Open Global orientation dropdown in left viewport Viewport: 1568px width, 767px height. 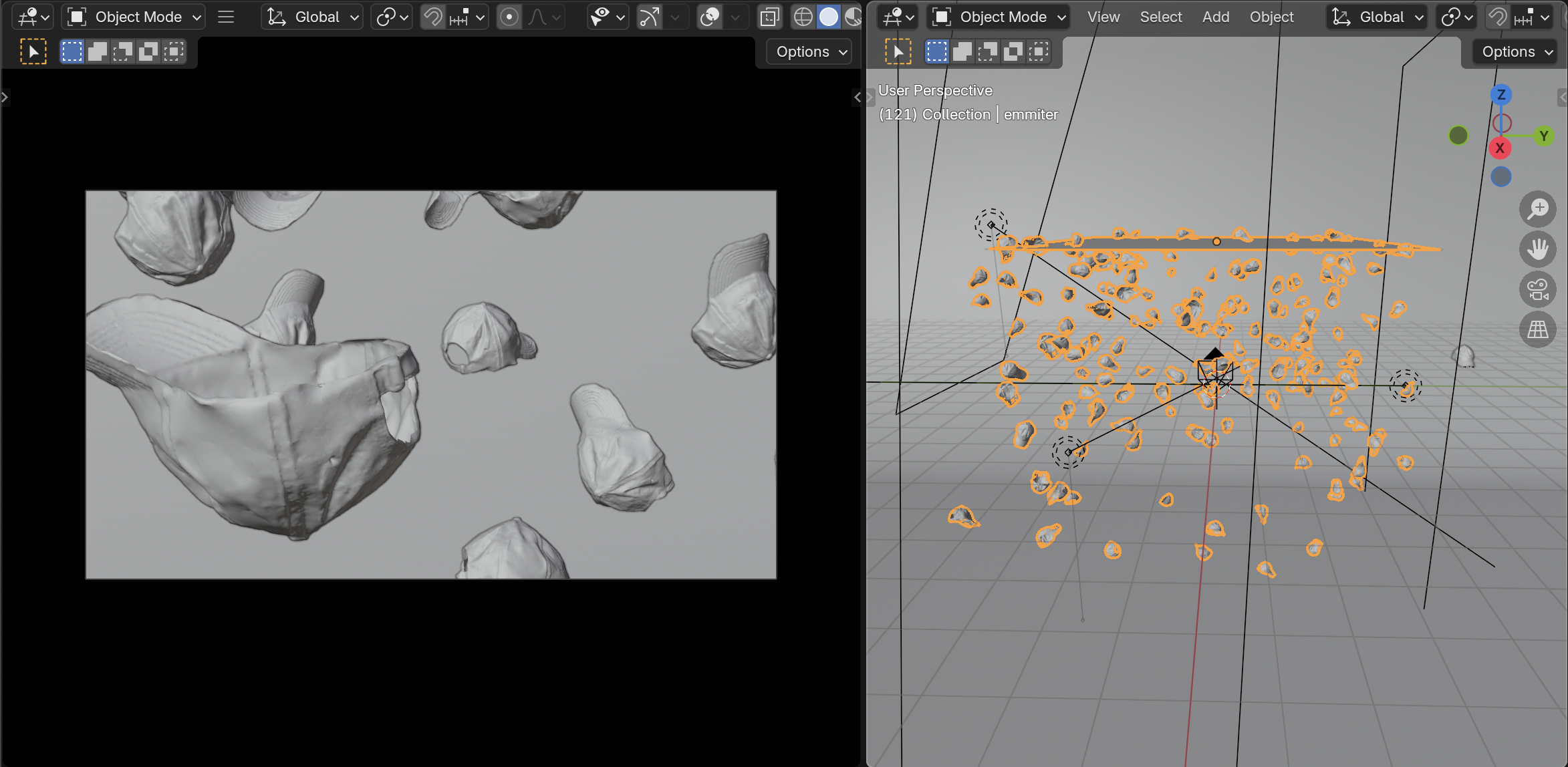[x=313, y=17]
